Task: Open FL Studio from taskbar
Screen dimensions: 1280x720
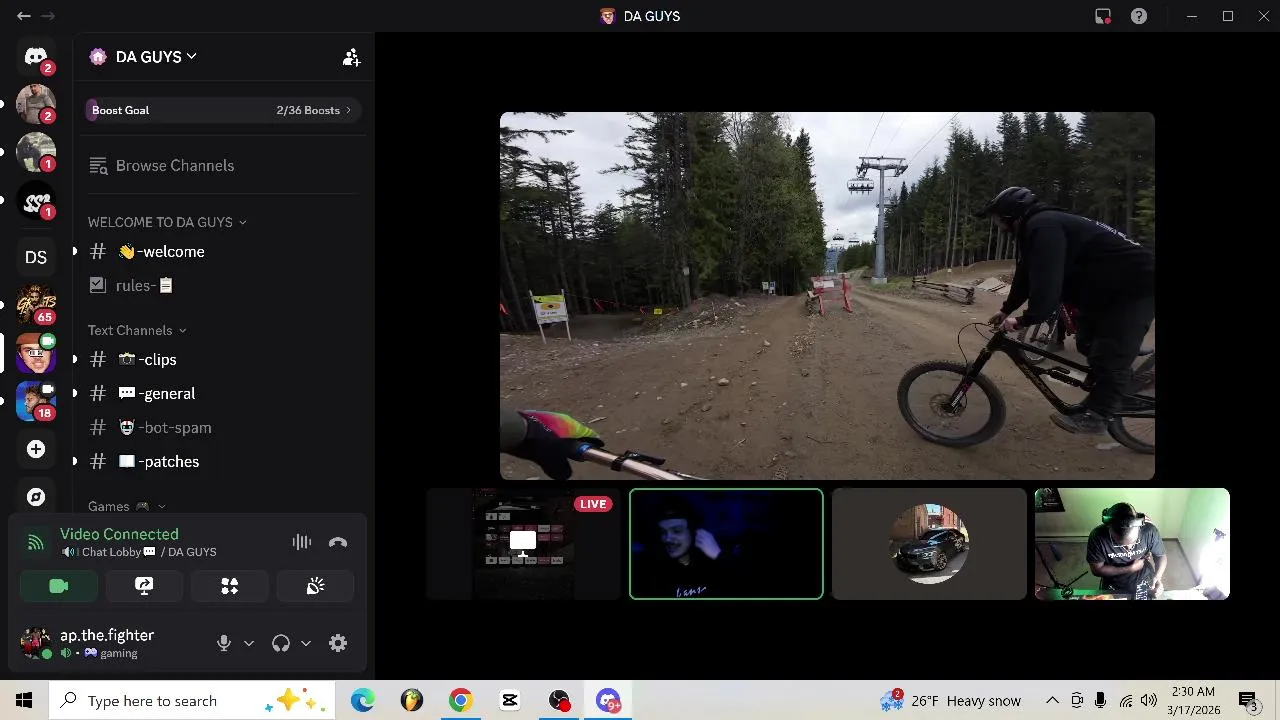Action: coord(411,700)
